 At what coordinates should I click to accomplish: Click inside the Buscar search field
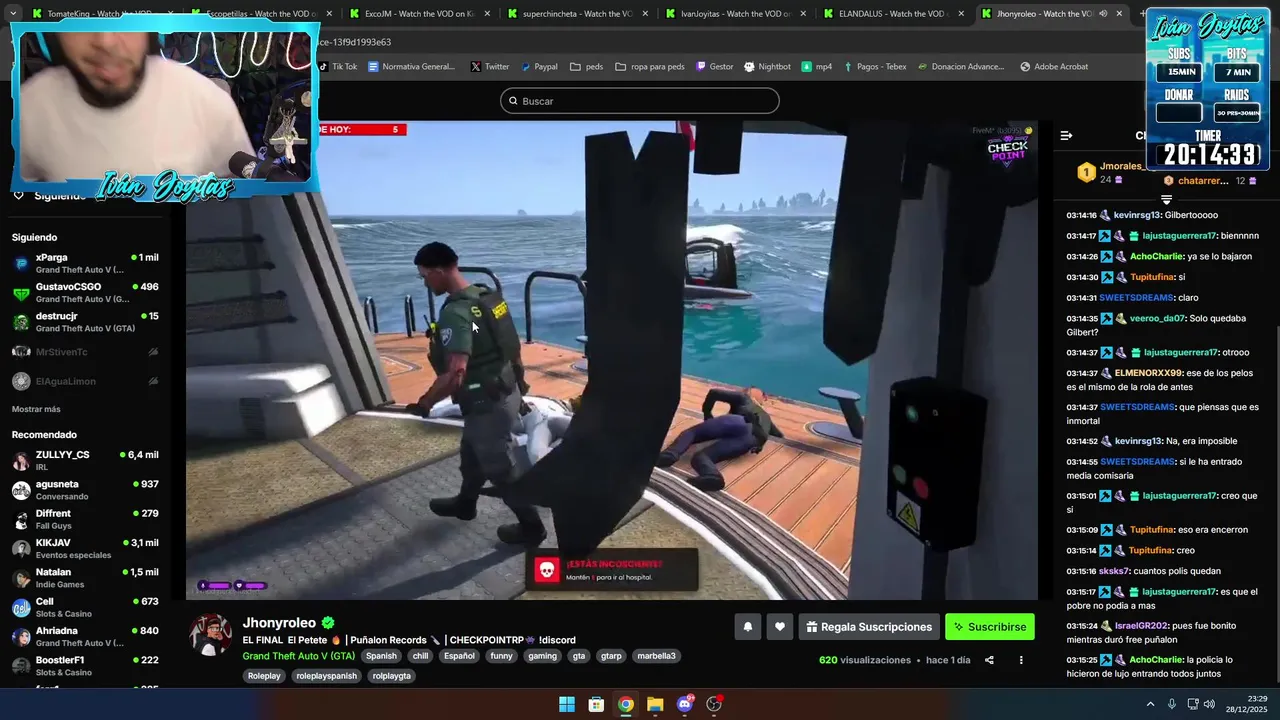(x=640, y=101)
